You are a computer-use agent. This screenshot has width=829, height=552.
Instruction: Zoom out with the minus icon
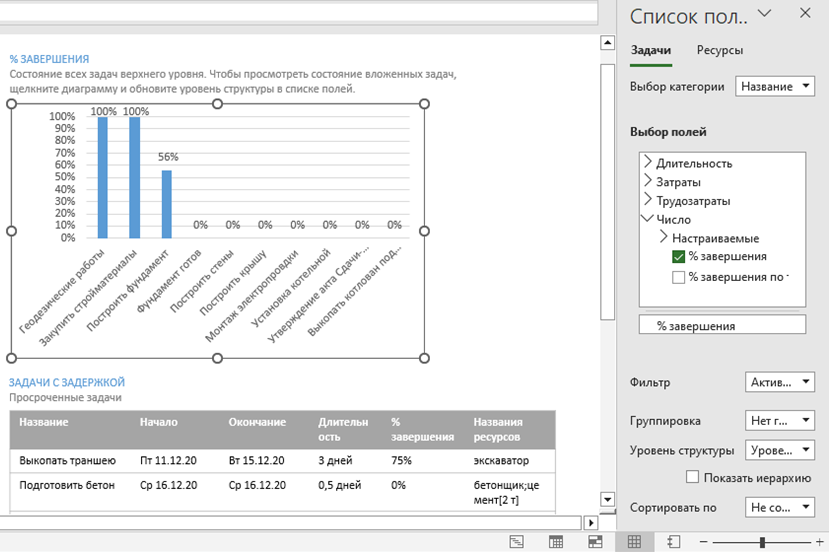(703, 542)
